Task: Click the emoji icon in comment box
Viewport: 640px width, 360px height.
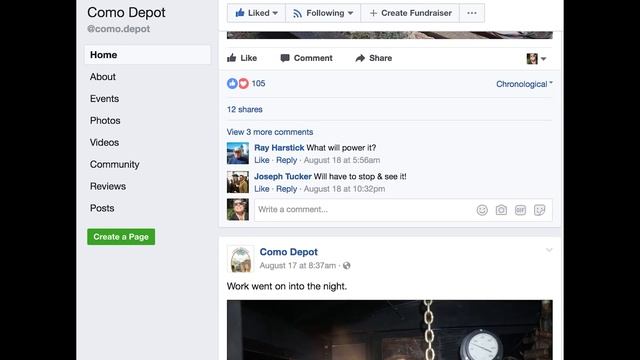Action: pos(482,210)
